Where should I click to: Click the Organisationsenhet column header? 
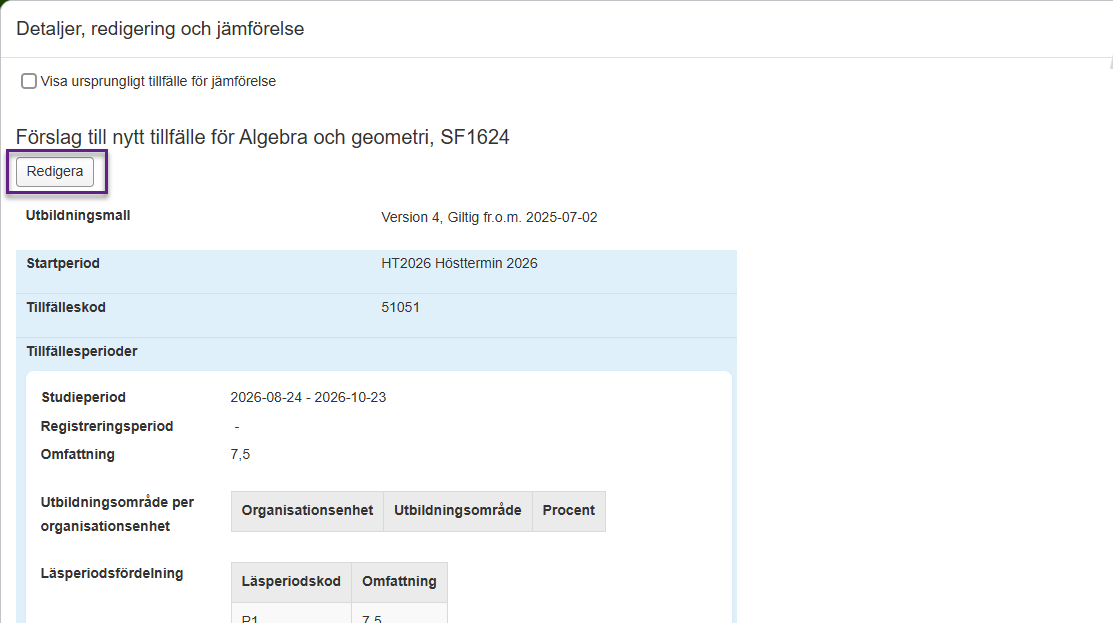click(307, 511)
